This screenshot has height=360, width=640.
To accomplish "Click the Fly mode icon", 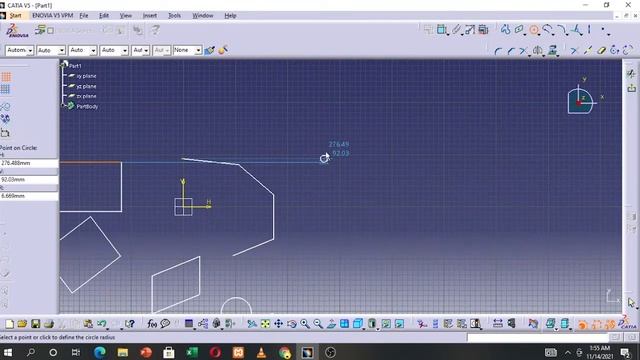I will click(x=252, y=324).
